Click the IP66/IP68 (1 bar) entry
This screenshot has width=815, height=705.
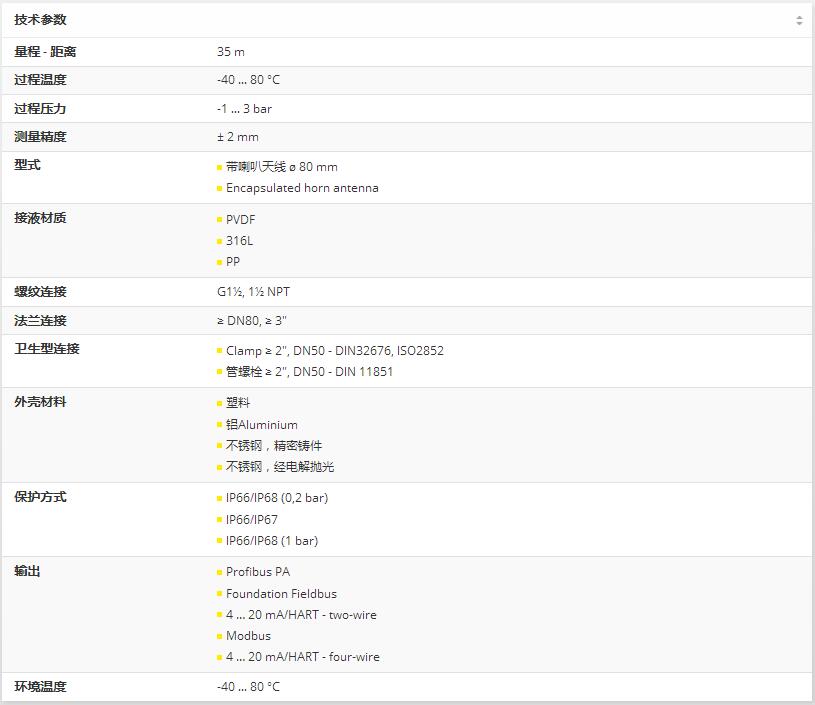(271, 541)
